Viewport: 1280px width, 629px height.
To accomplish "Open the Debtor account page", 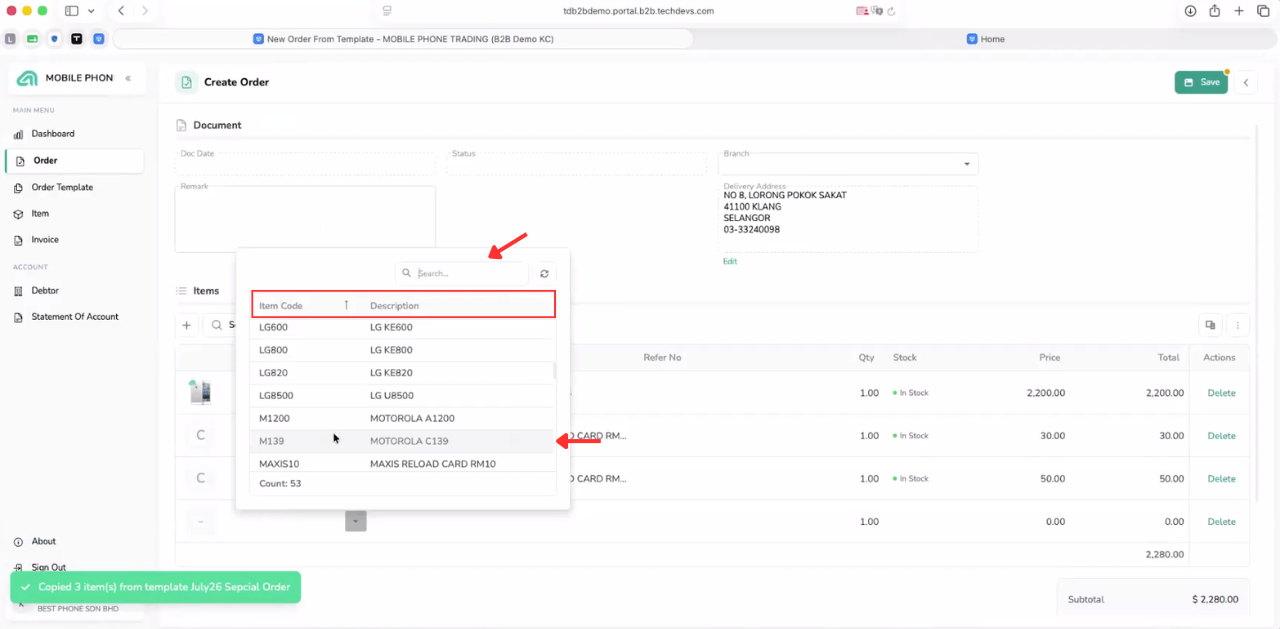I will click(45, 290).
